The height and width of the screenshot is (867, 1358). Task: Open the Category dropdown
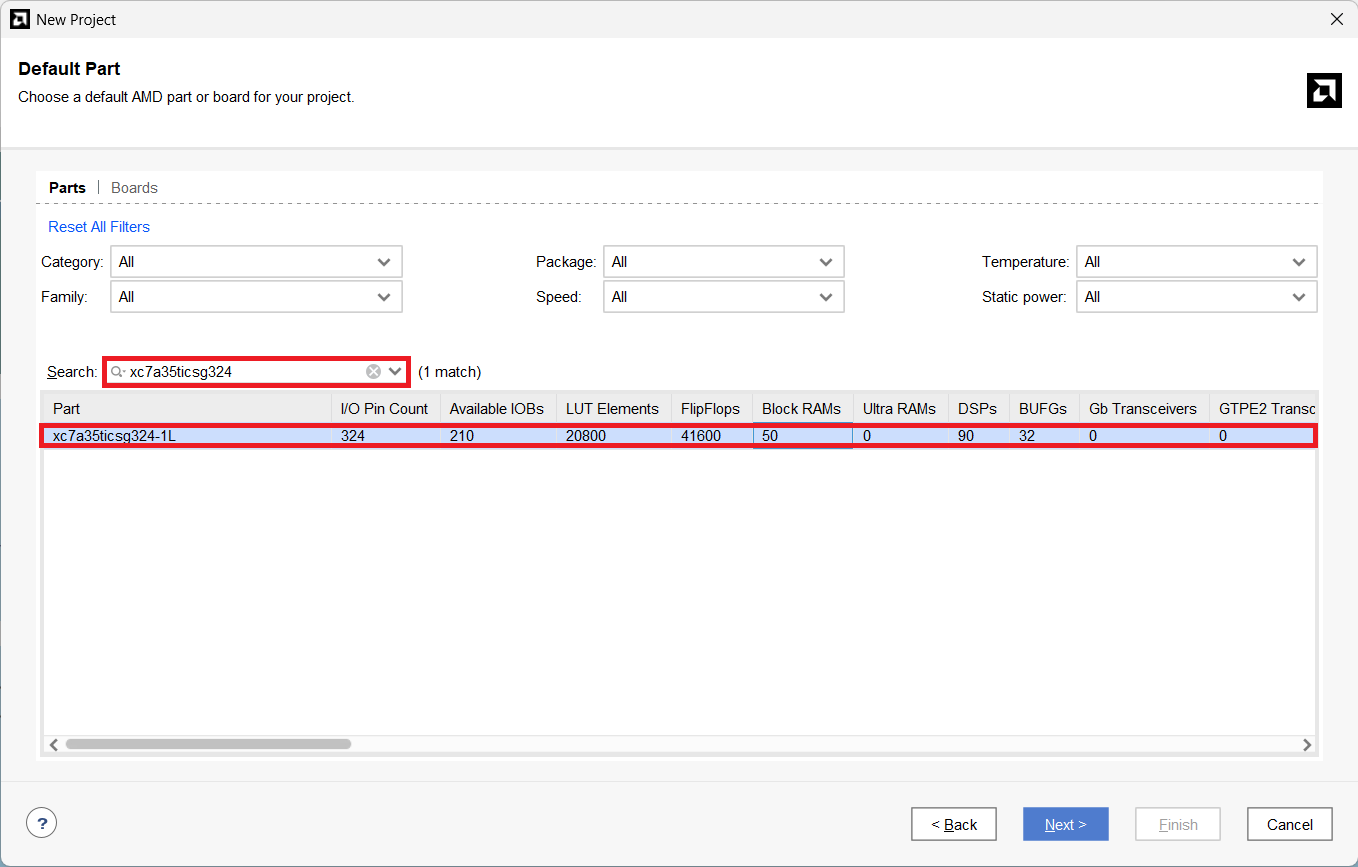click(x=256, y=262)
